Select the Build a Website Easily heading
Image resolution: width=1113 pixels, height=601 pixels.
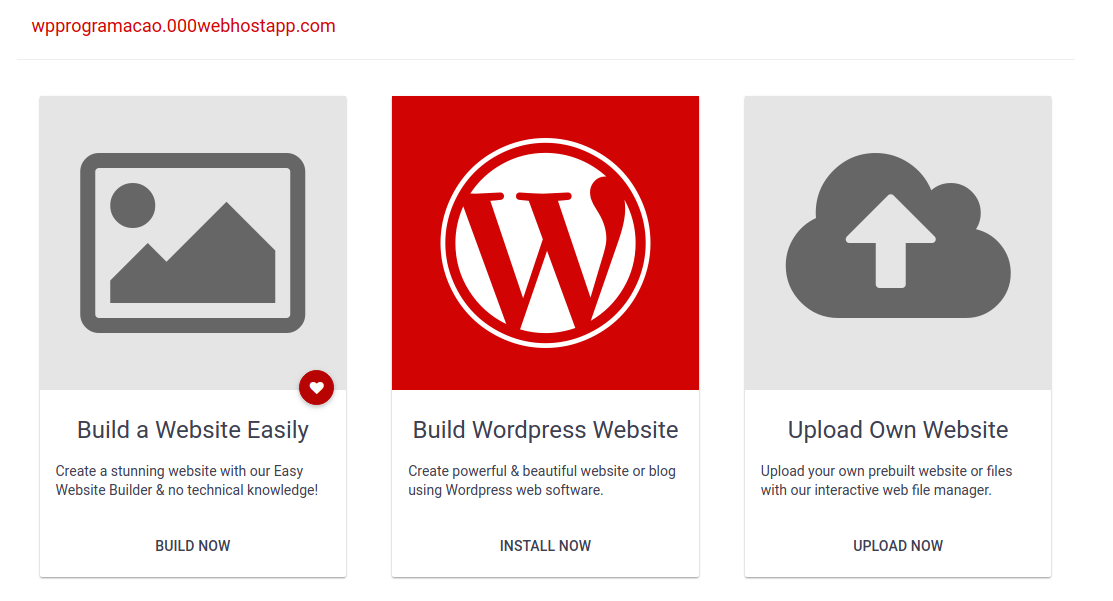pyautogui.click(x=192, y=430)
